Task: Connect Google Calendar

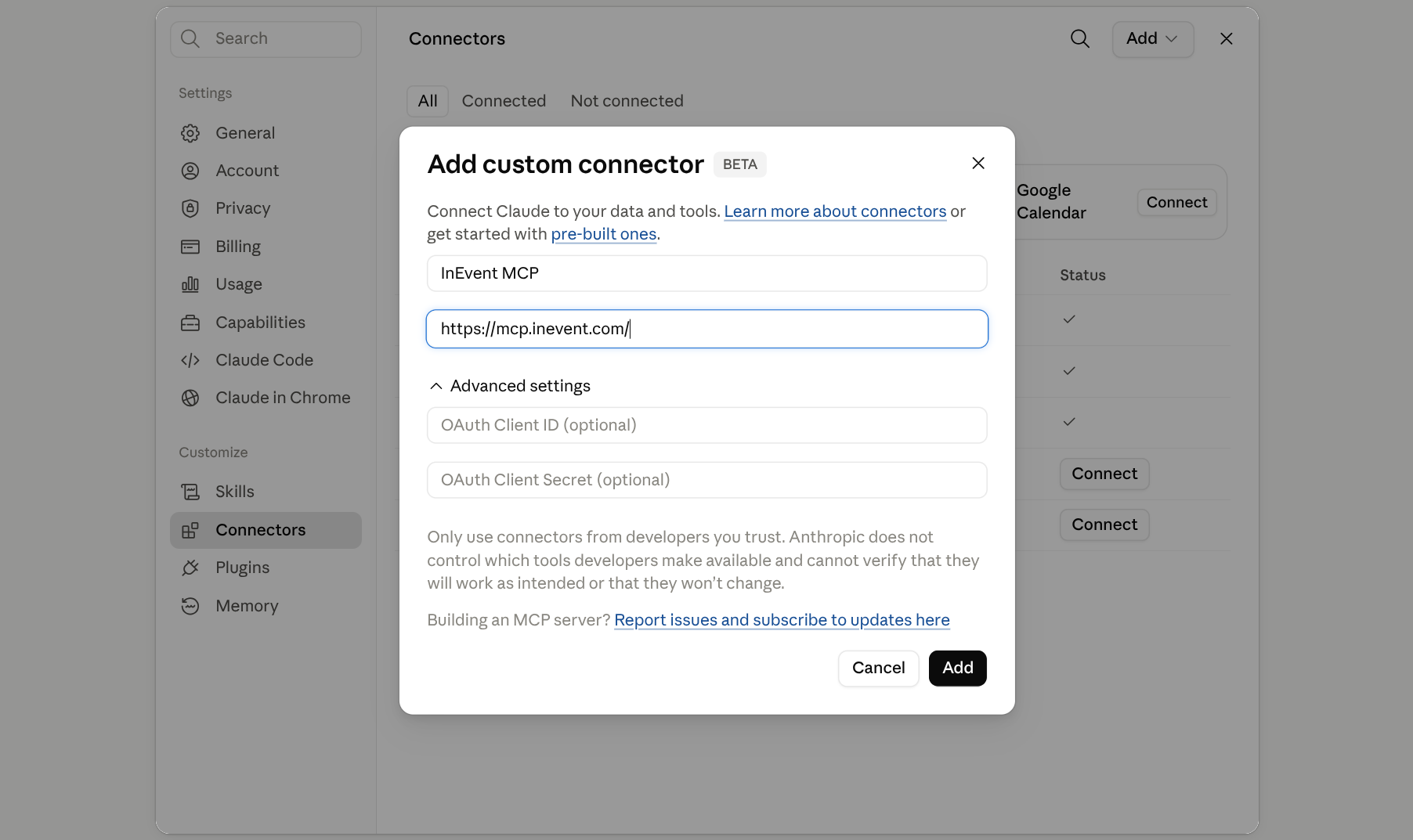Action: tap(1176, 203)
